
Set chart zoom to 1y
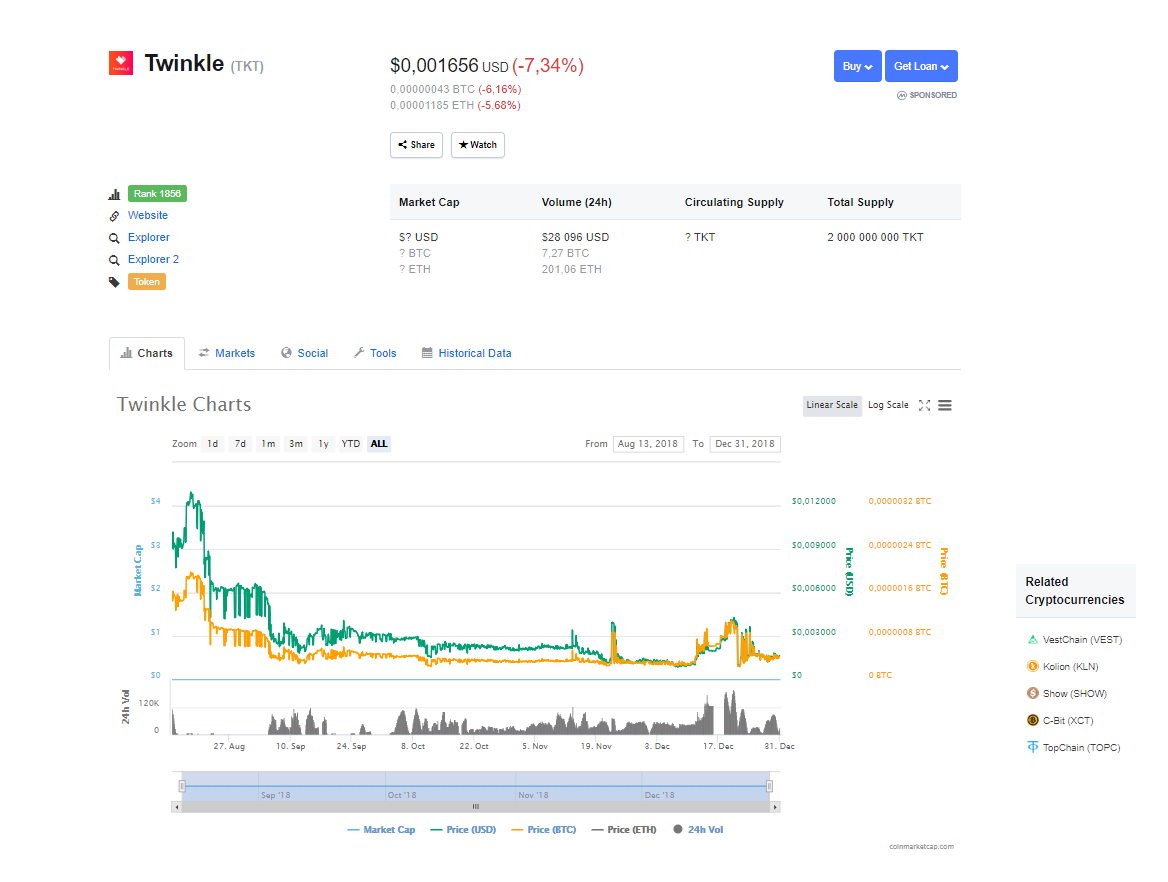click(323, 444)
